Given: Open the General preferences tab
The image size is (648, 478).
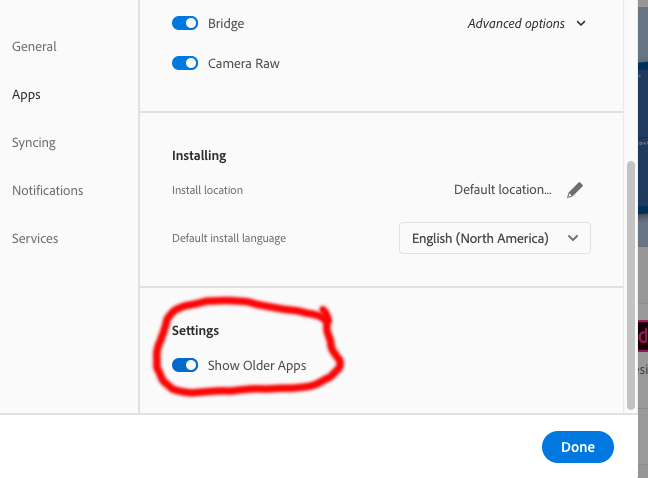Looking at the screenshot, I should click(x=34, y=46).
